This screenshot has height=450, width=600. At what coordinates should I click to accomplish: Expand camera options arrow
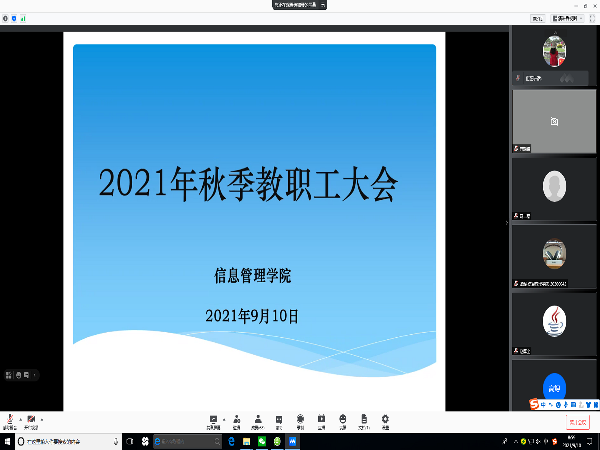point(41,417)
